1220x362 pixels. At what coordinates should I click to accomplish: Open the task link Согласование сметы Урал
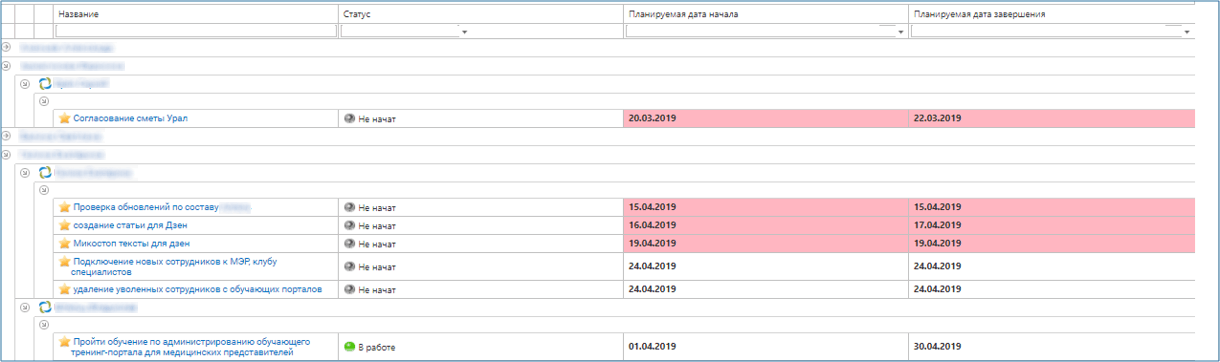(x=130, y=118)
